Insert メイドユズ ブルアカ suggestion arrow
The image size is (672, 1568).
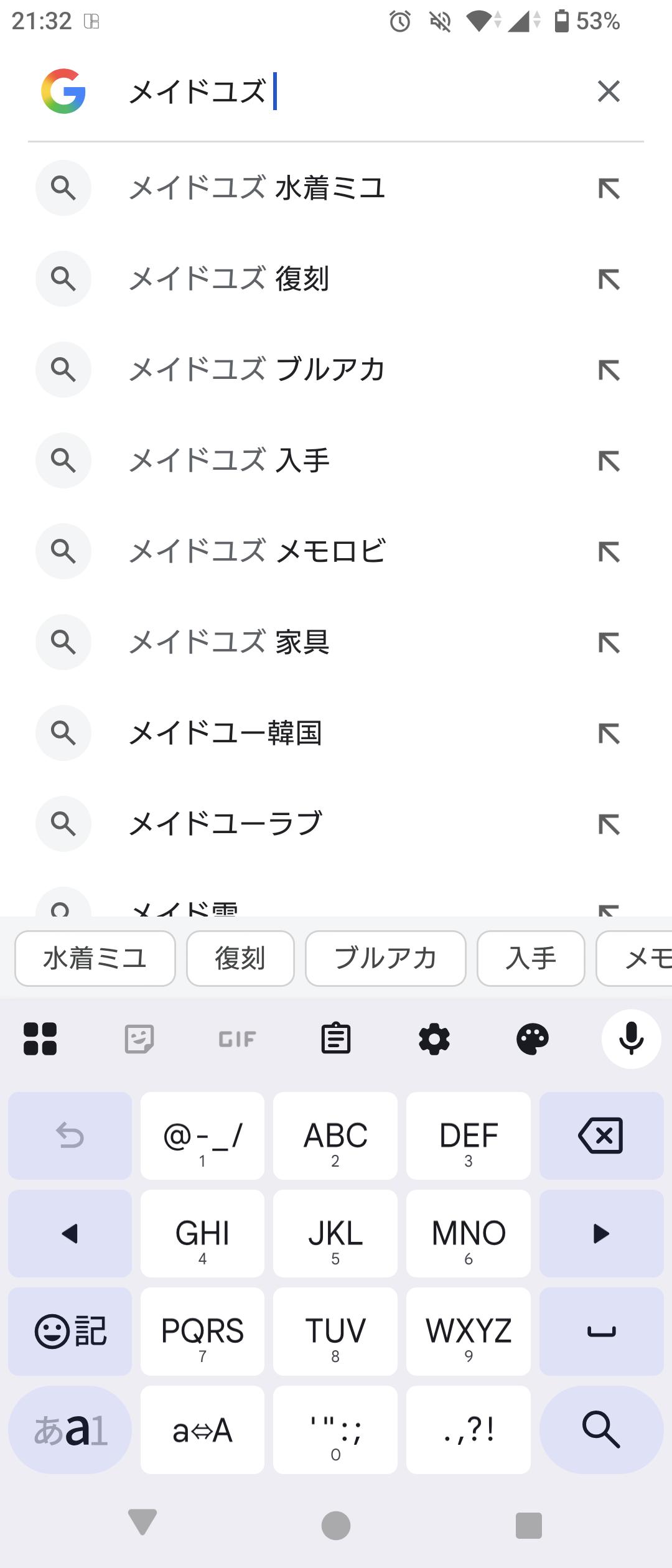pyautogui.click(x=609, y=370)
